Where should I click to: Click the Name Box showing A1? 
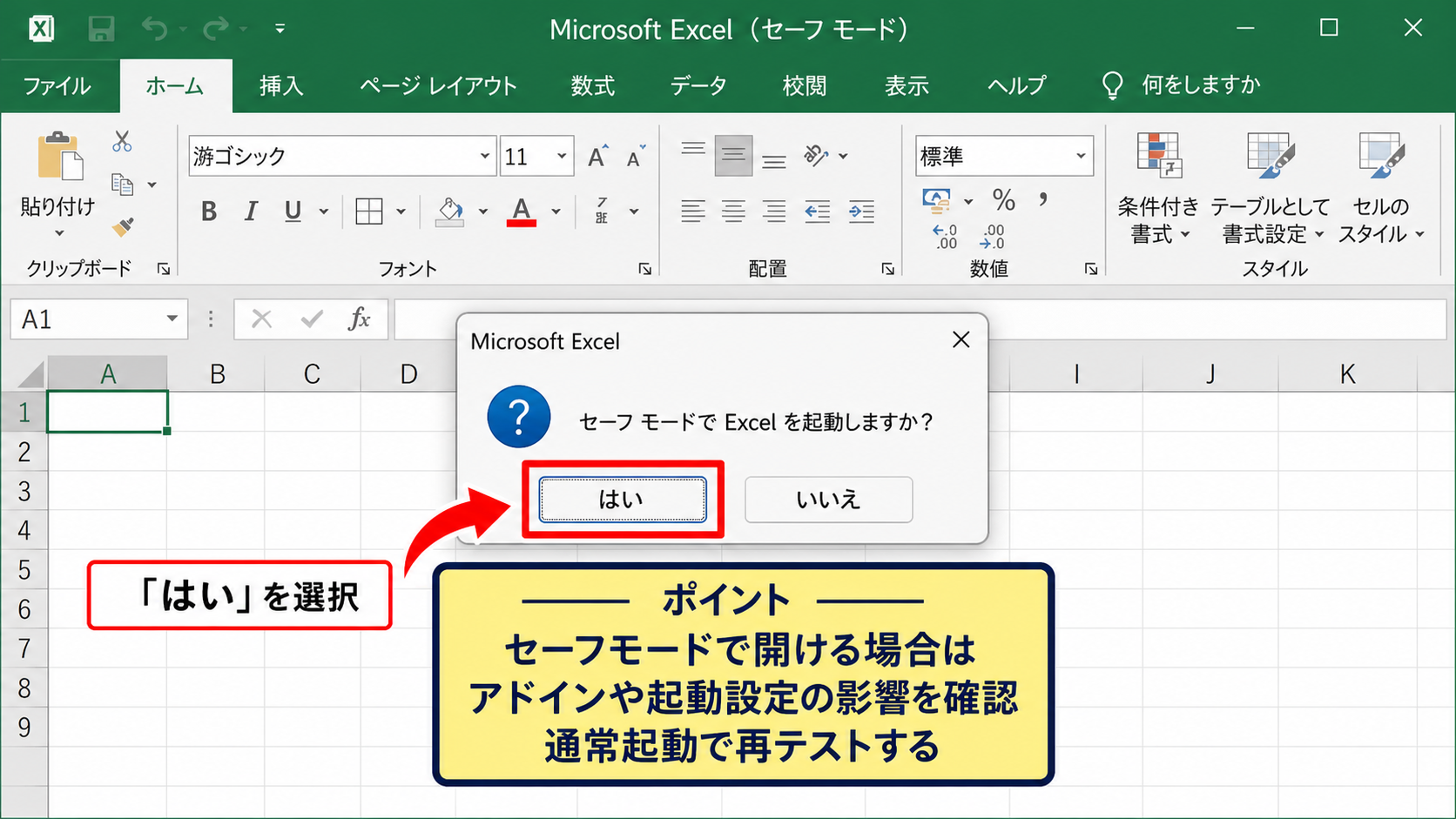pos(99,319)
